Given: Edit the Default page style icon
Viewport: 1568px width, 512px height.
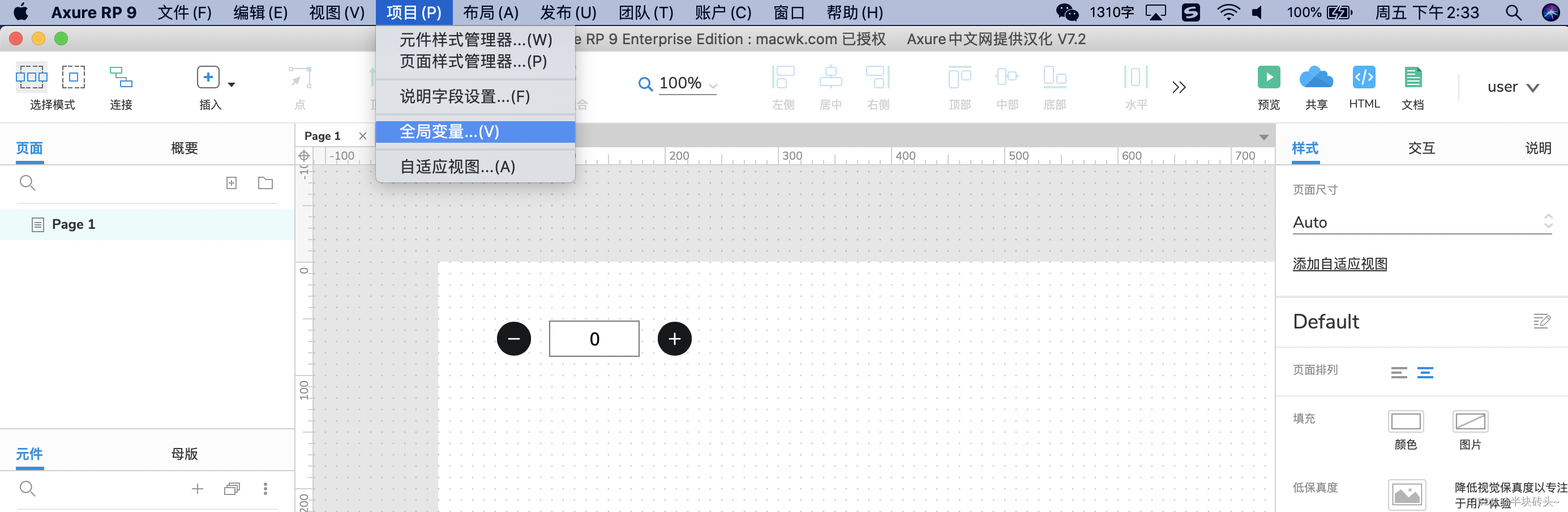Looking at the screenshot, I should [1542, 321].
